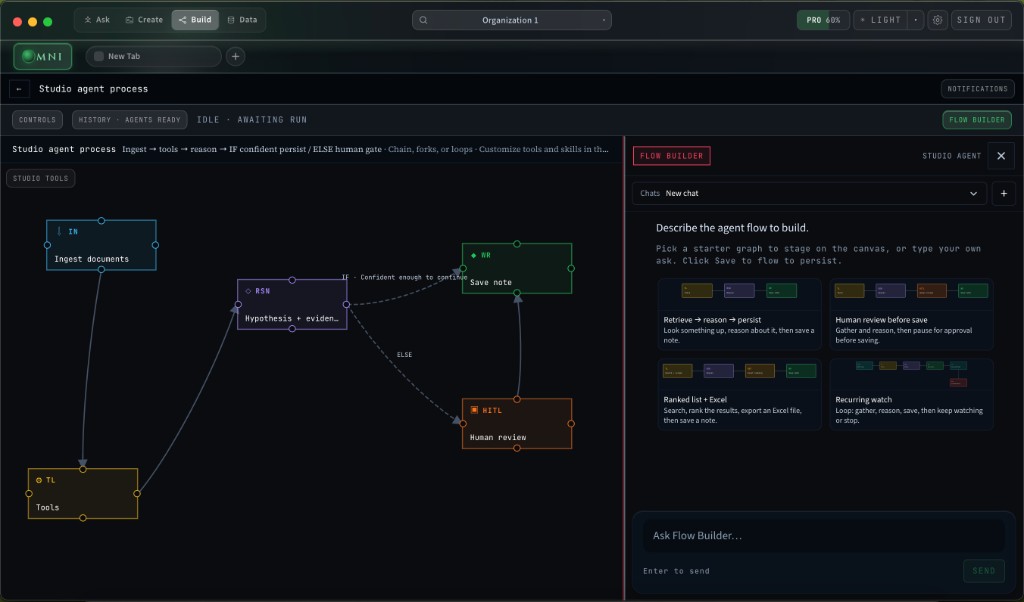Click the left connector of the Tools node
This screenshot has height=602, width=1024.
pyautogui.click(x=29, y=494)
